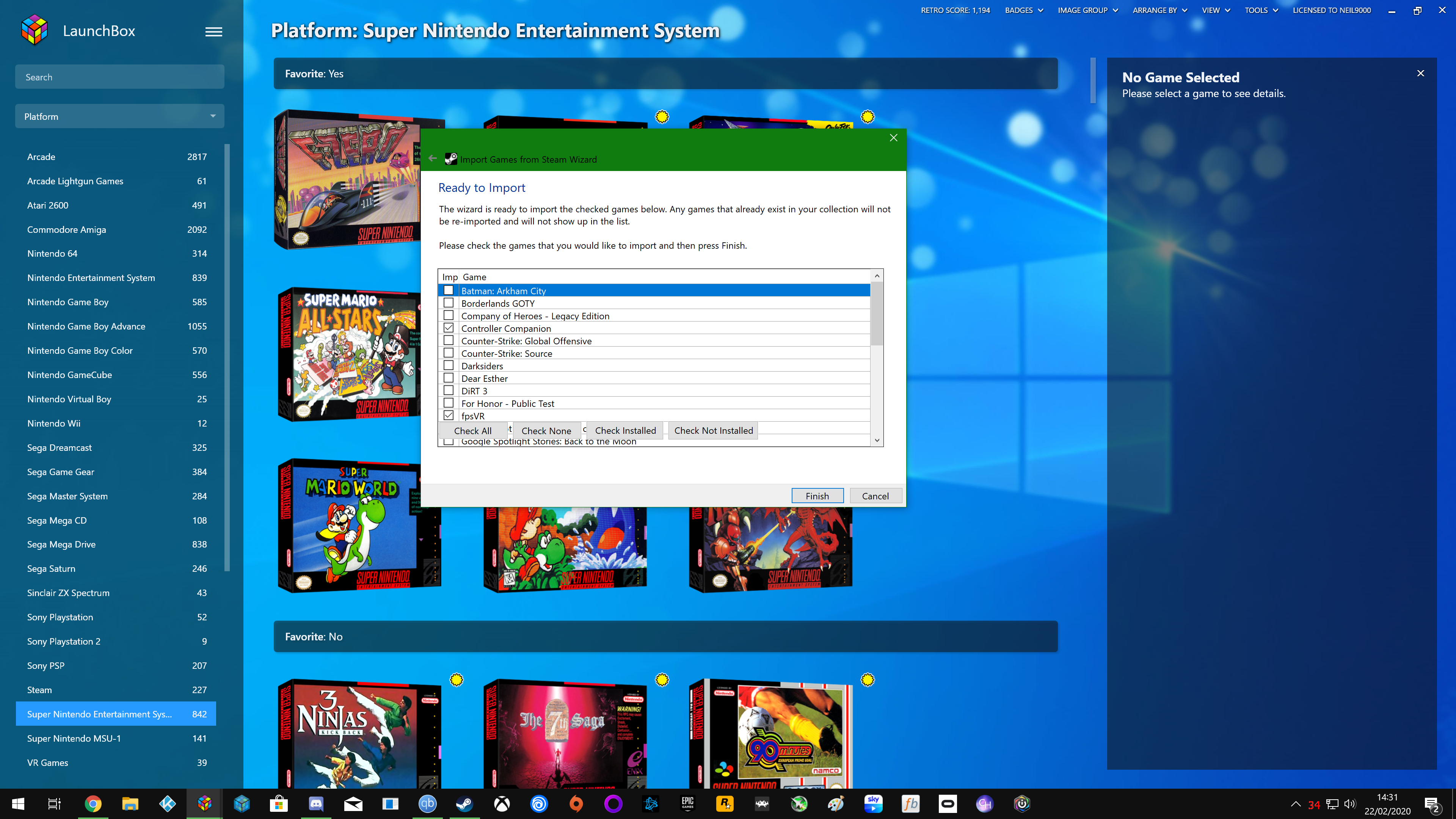Open Steam from the taskbar
The width and height of the screenshot is (1456, 819).
pos(464,804)
